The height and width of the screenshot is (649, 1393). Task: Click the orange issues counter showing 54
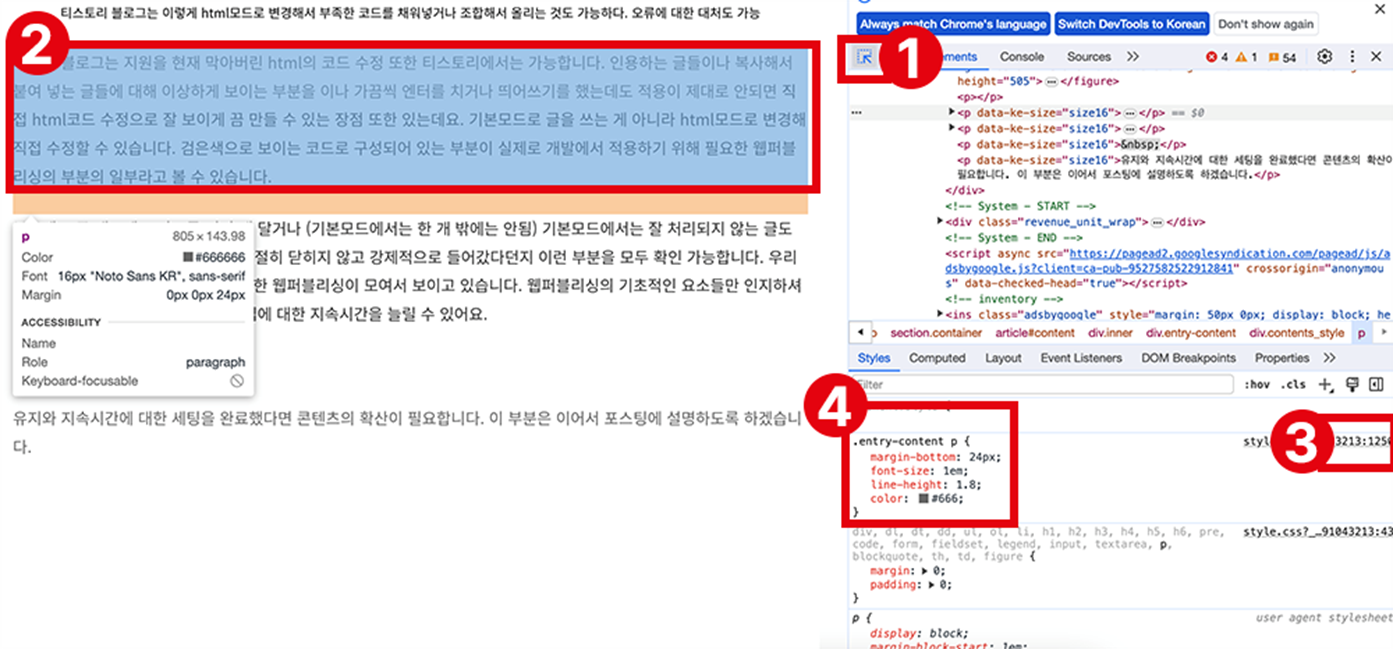(x=1282, y=57)
